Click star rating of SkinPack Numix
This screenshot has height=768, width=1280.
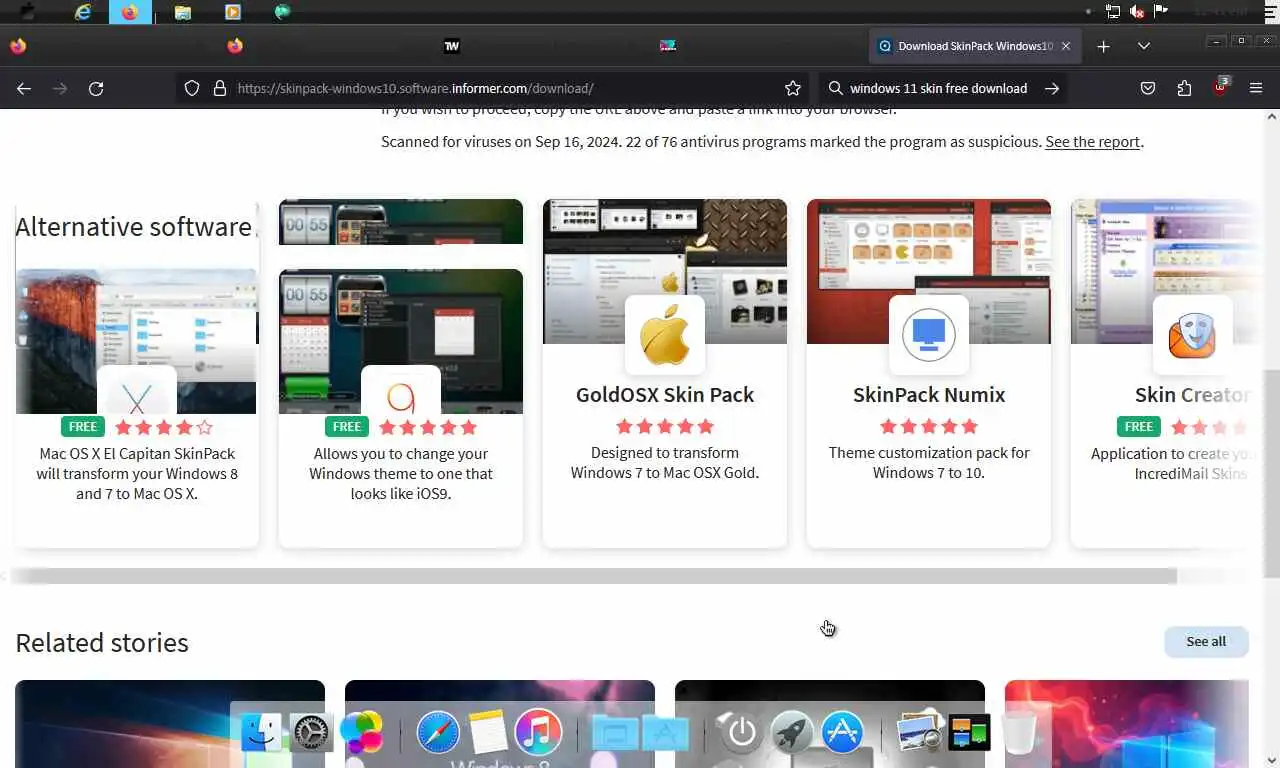click(929, 427)
